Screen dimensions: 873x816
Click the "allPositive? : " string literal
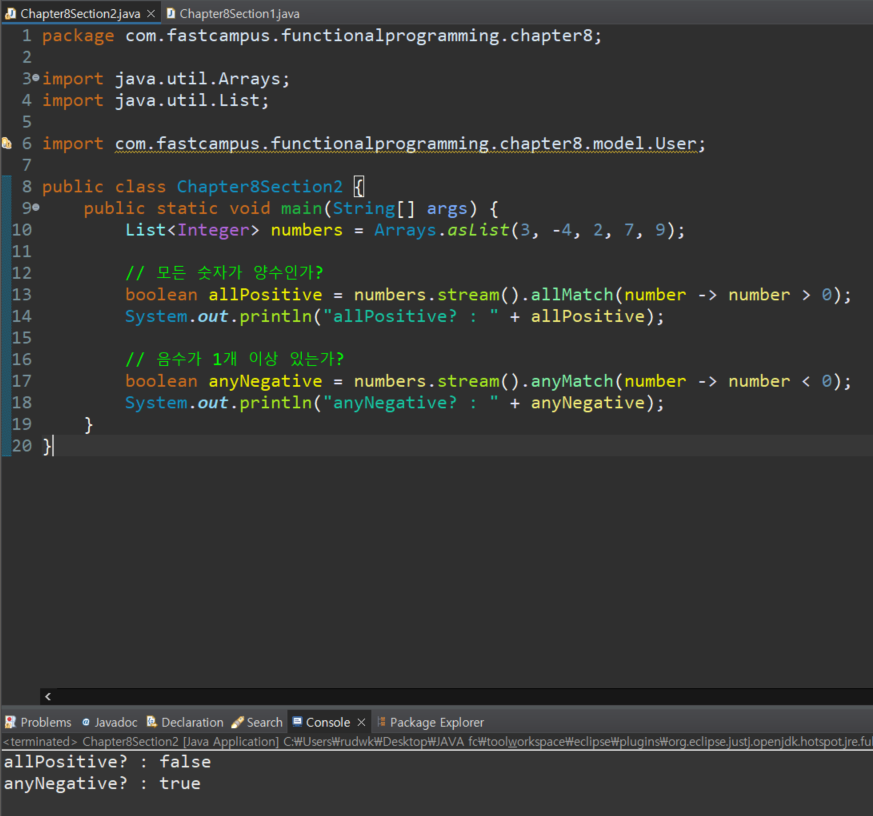click(411, 316)
